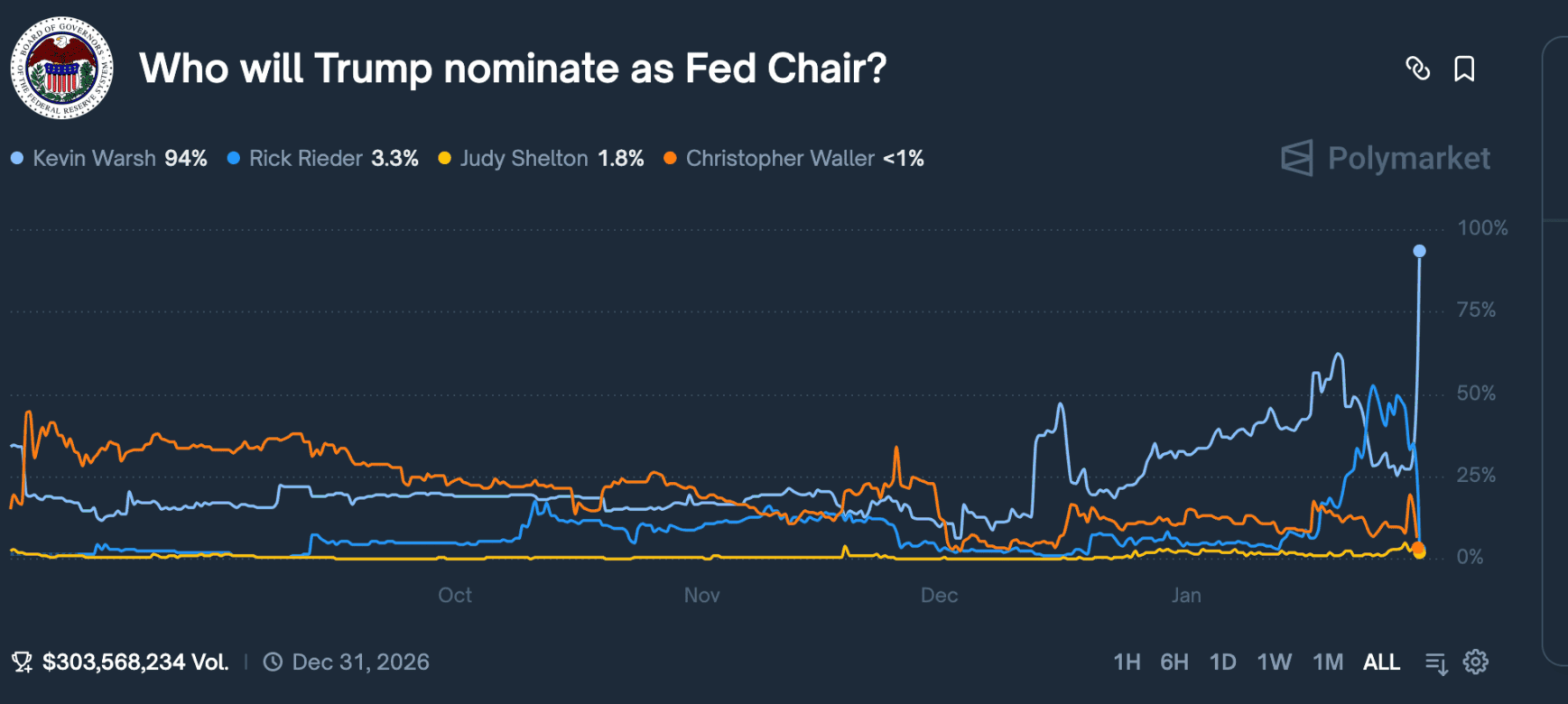Click Christopher Waller orange legend dot
The width and height of the screenshot is (1568, 704).
click(670, 159)
